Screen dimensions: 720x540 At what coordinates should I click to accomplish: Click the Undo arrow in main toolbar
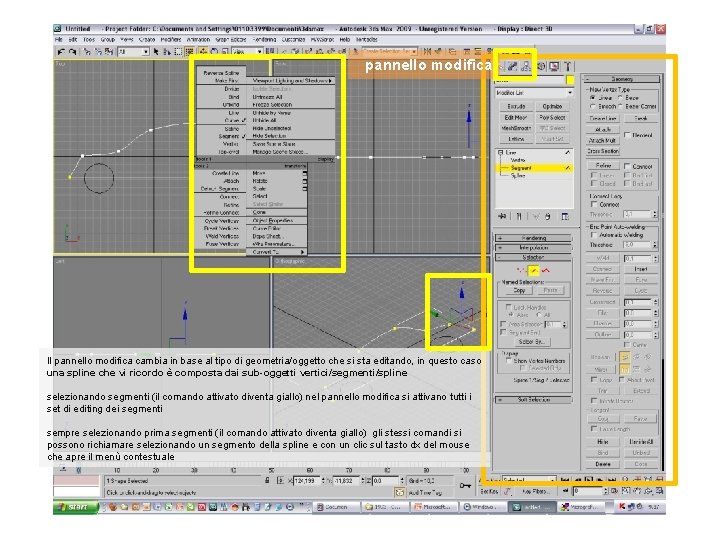[61, 52]
